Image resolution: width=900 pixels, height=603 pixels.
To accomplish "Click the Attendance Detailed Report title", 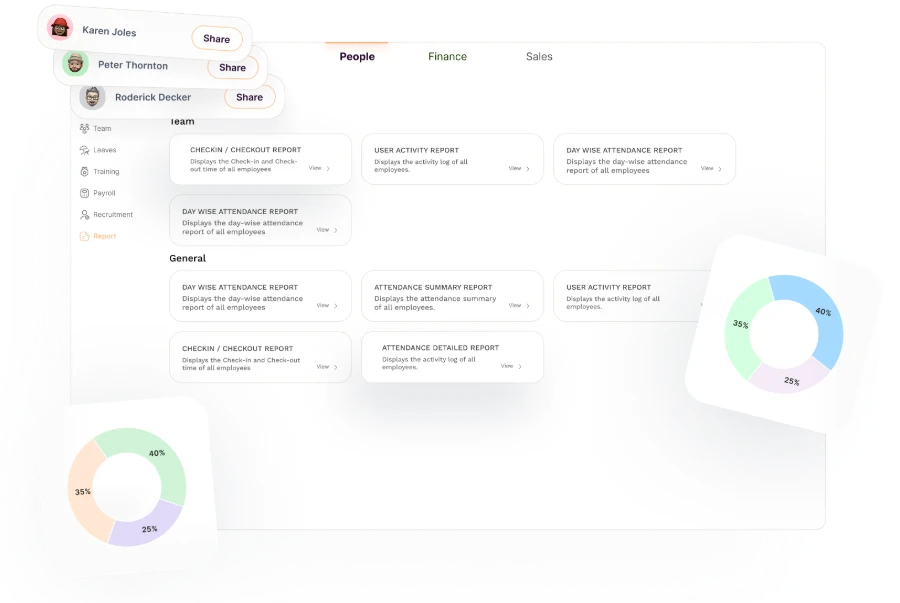I will click(x=440, y=348).
